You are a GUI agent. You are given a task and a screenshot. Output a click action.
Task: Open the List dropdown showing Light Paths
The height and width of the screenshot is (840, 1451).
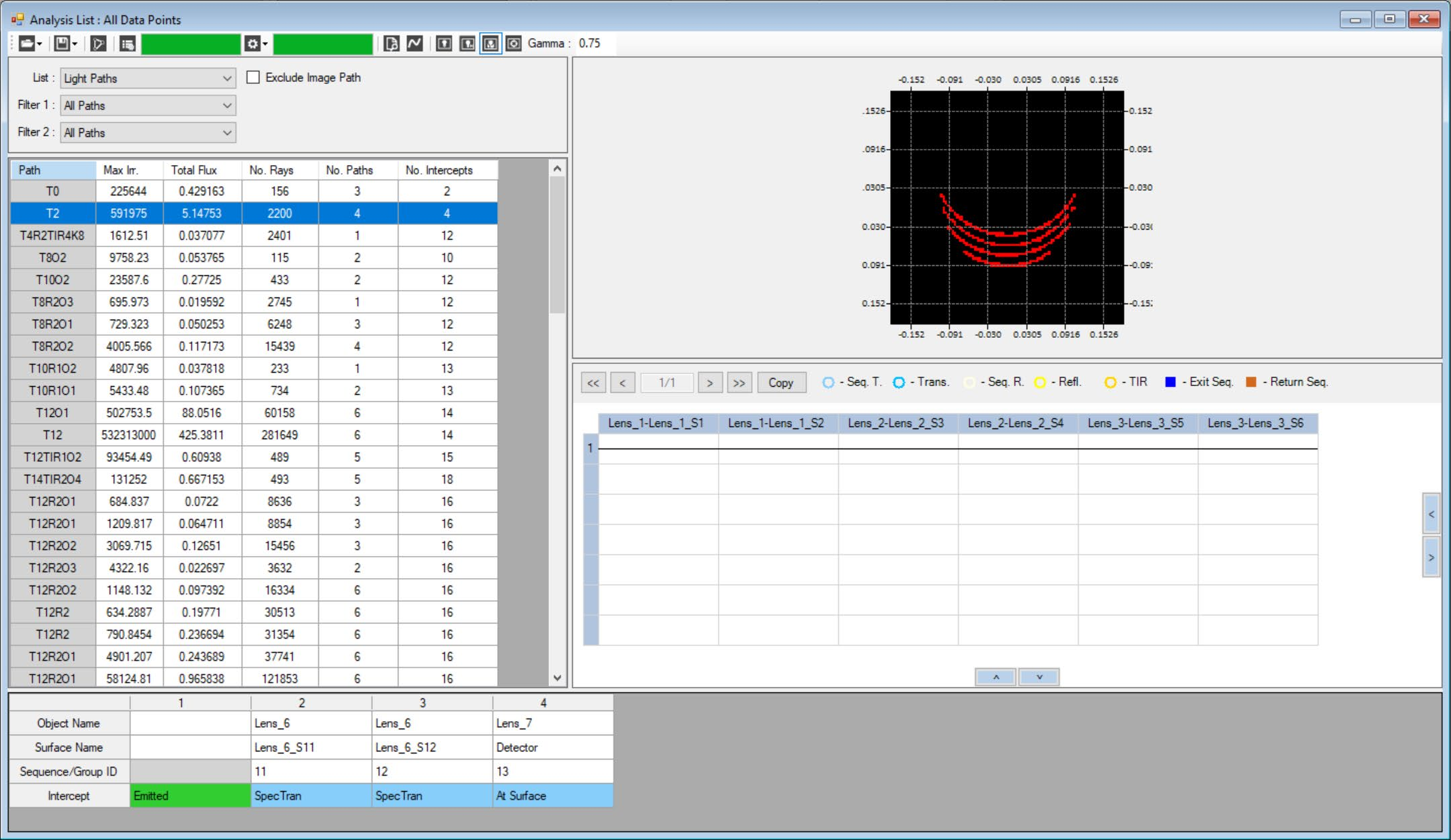(x=147, y=79)
